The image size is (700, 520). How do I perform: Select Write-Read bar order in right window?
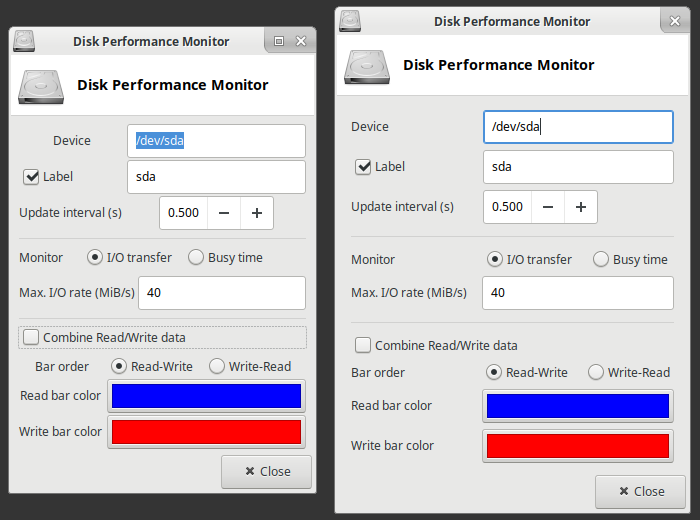click(596, 372)
